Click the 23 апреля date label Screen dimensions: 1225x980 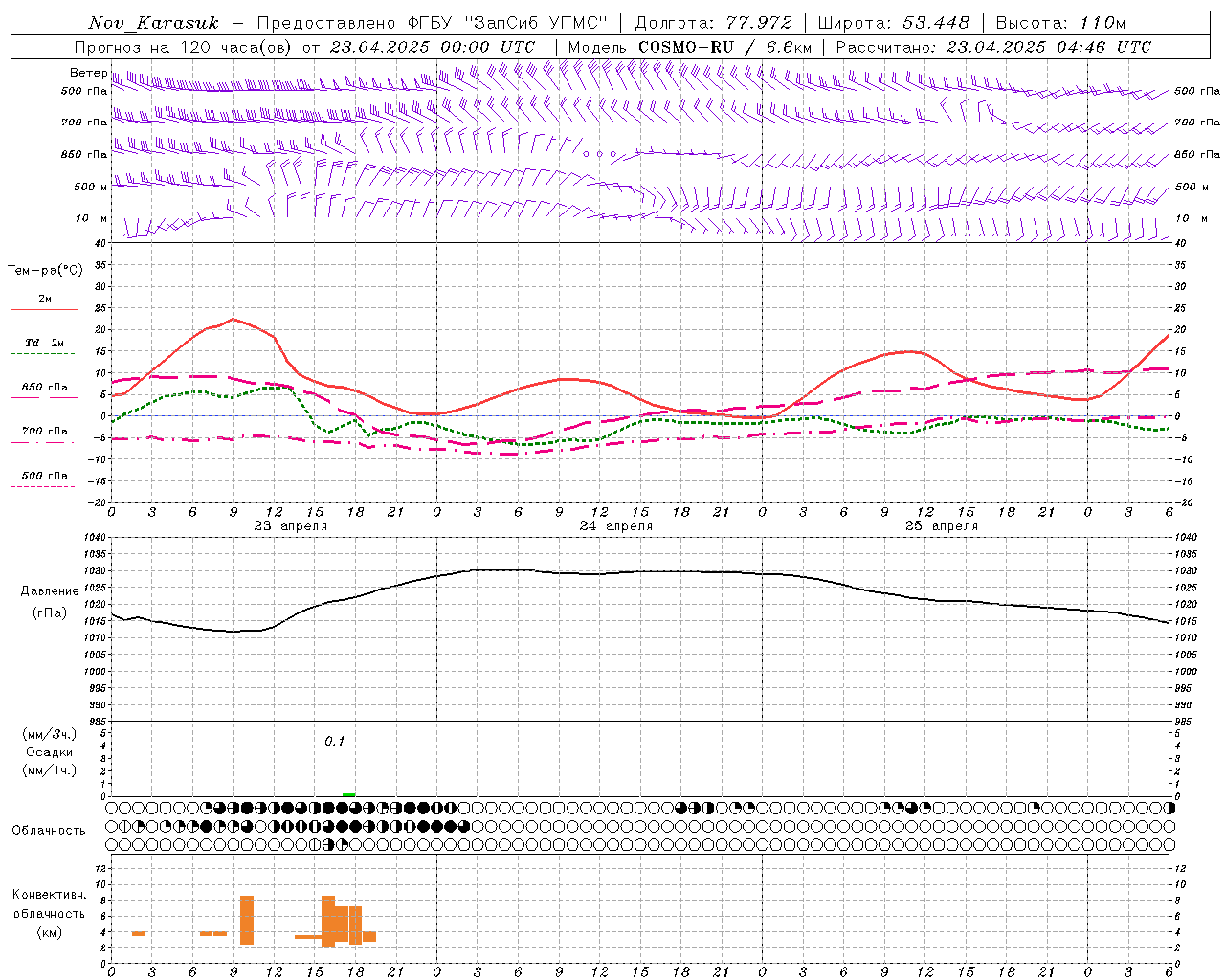coord(290,526)
